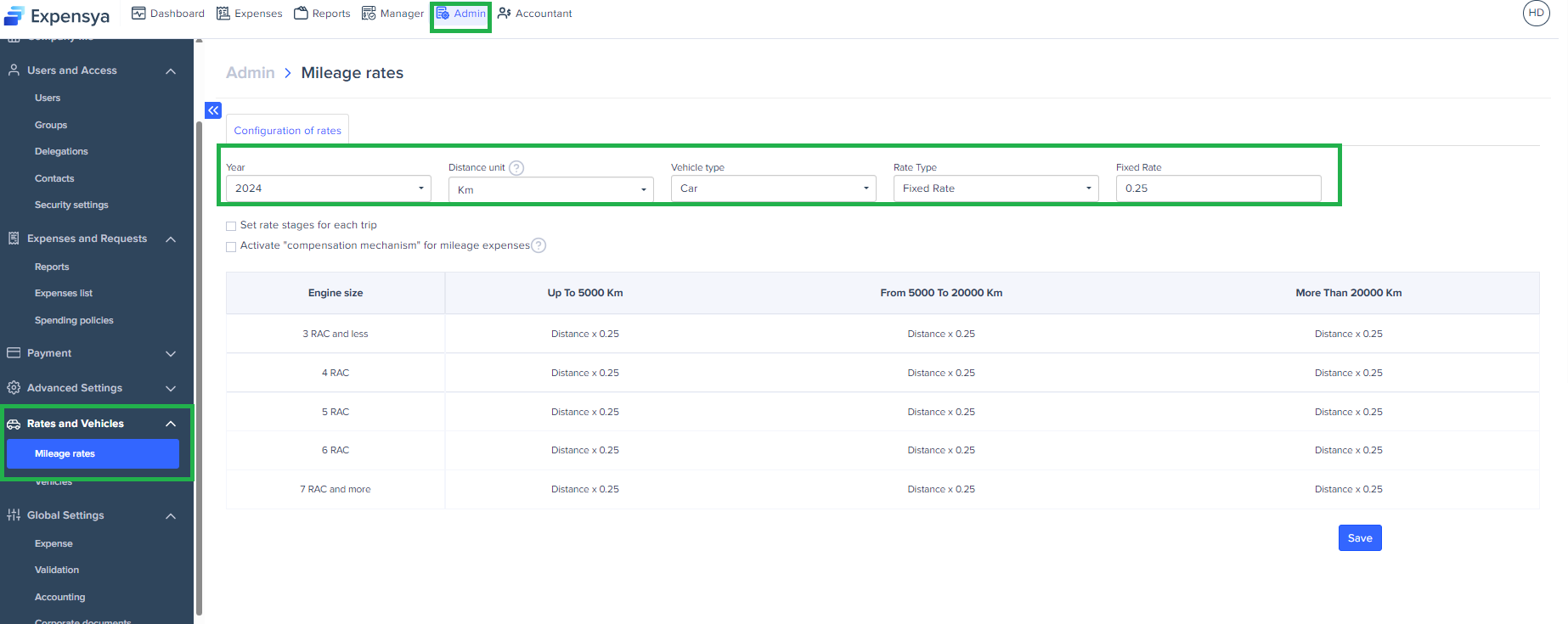Click the Admin breadcrumb link
The image size is (1568, 624).
(x=250, y=73)
